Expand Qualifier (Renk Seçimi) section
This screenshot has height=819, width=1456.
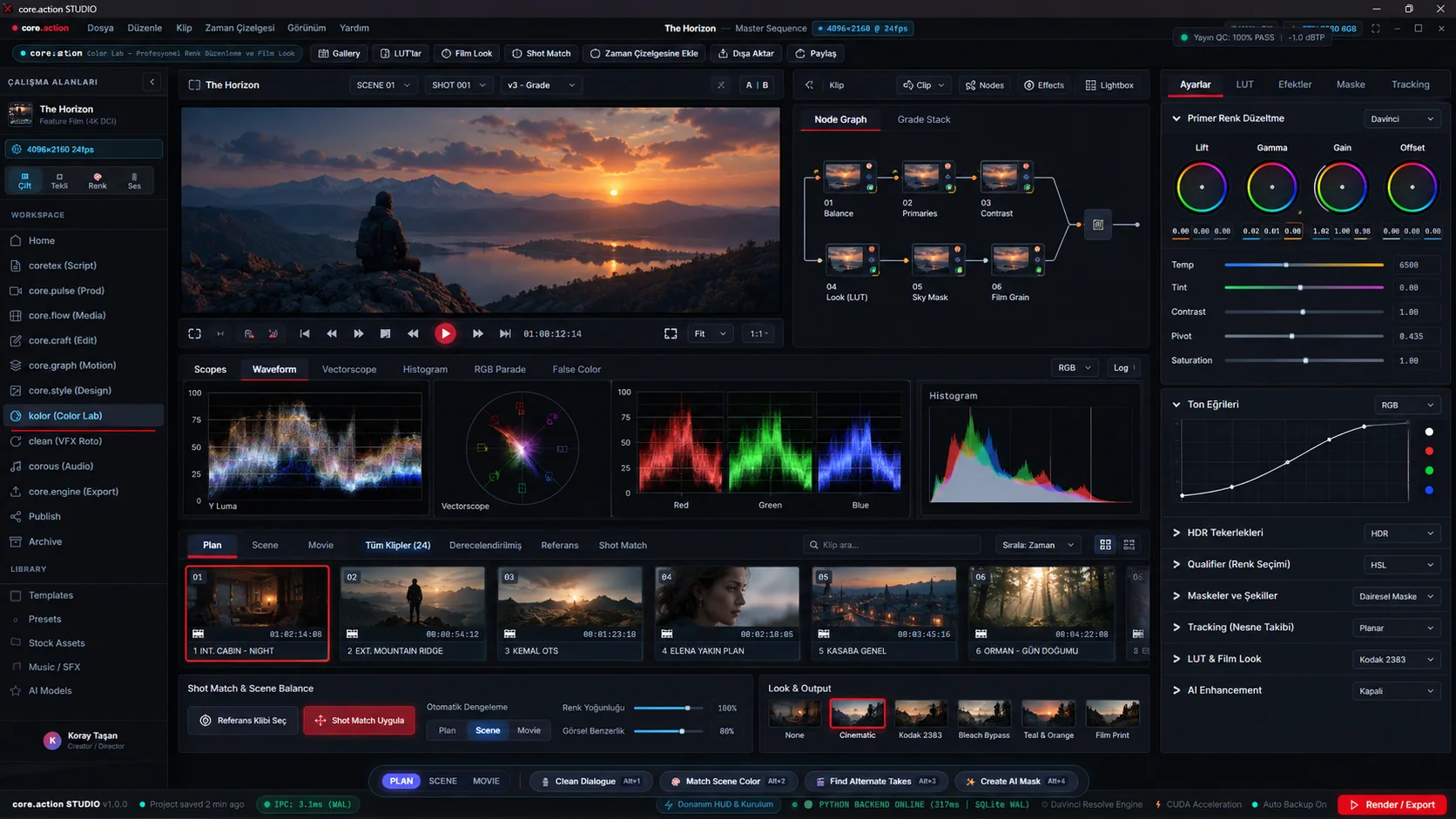[1176, 564]
